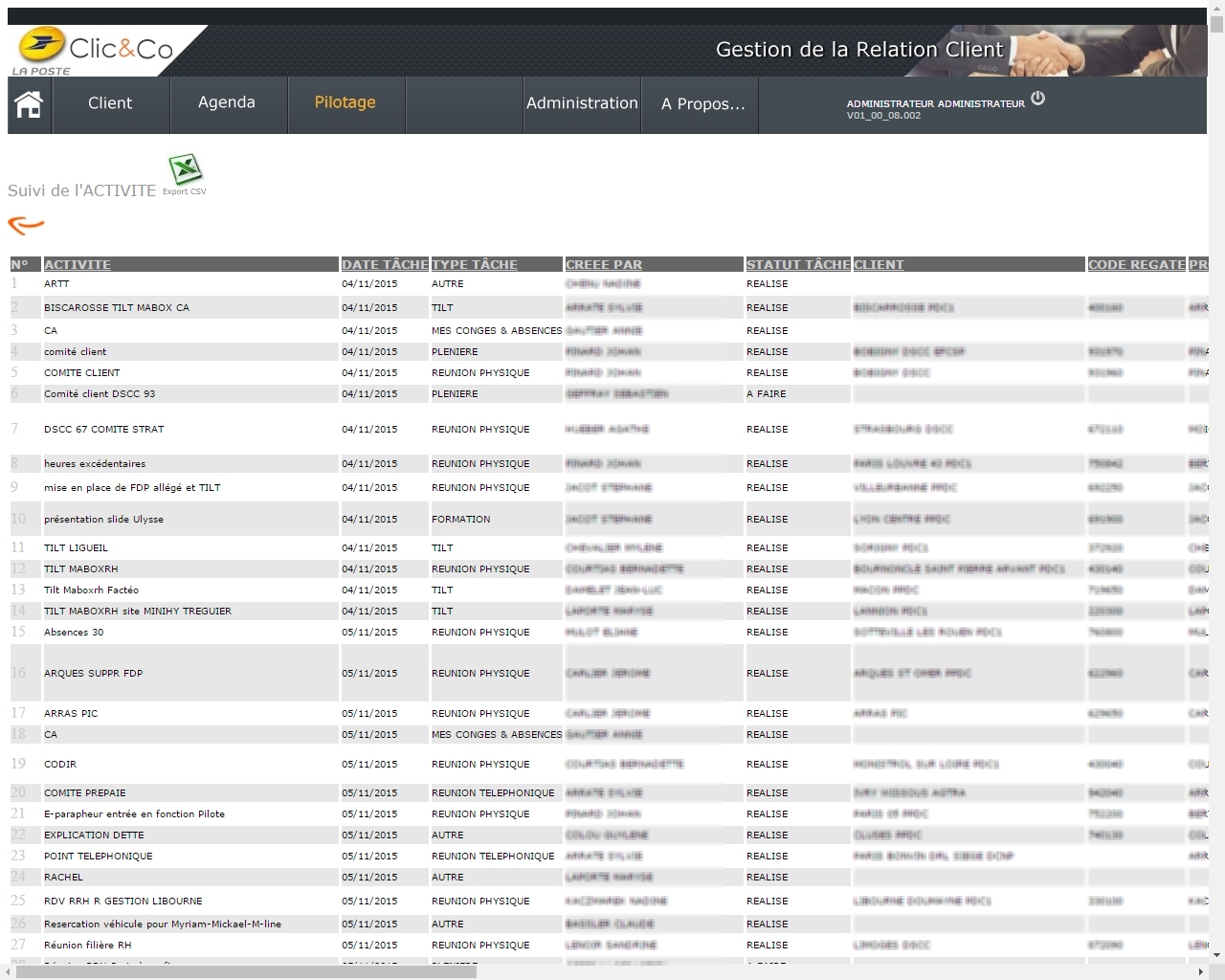
Task: Sort by TYPE TÂCHE column header
Action: click(475, 265)
